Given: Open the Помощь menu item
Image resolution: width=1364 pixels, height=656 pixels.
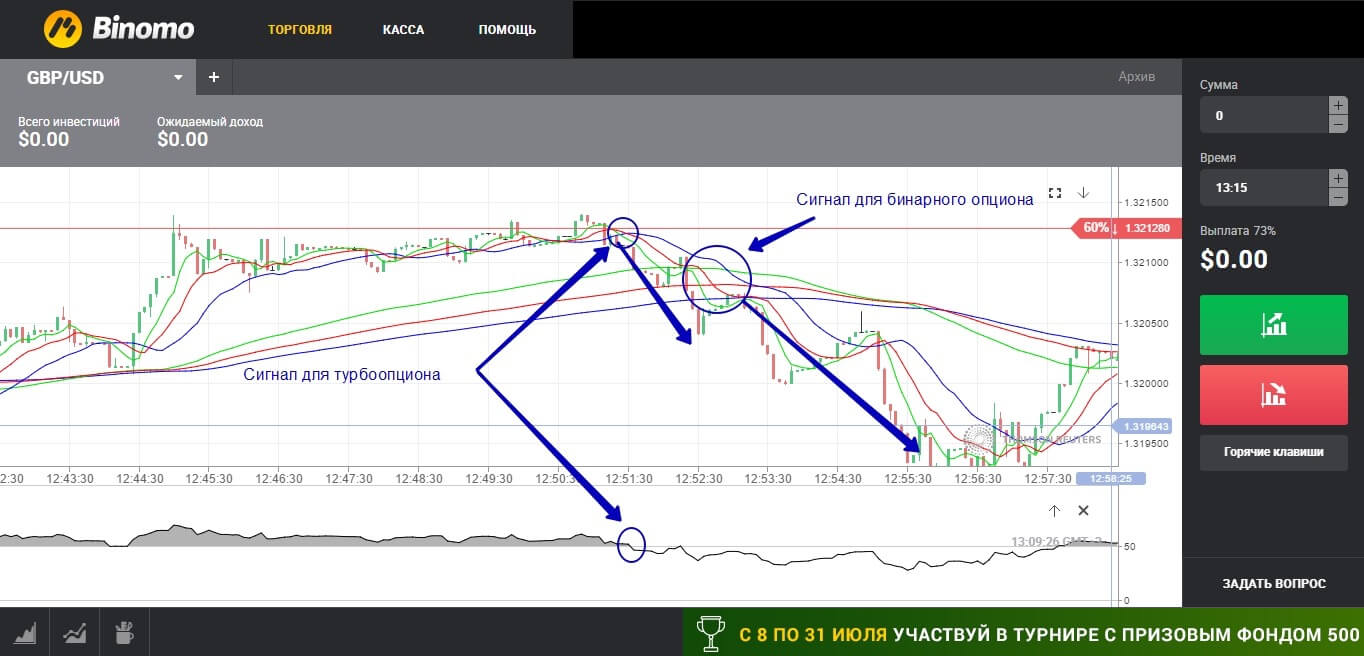Looking at the screenshot, I should point(507,29).
